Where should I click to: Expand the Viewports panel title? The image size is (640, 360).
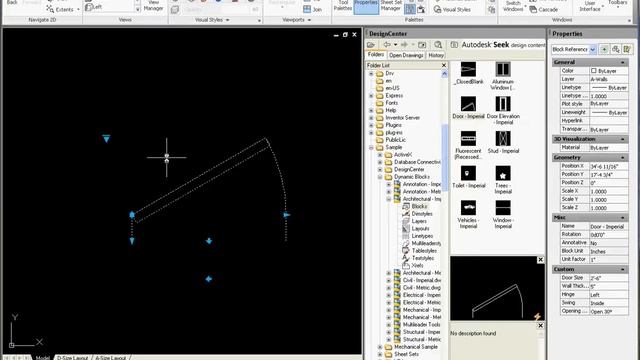click(296, 20)
